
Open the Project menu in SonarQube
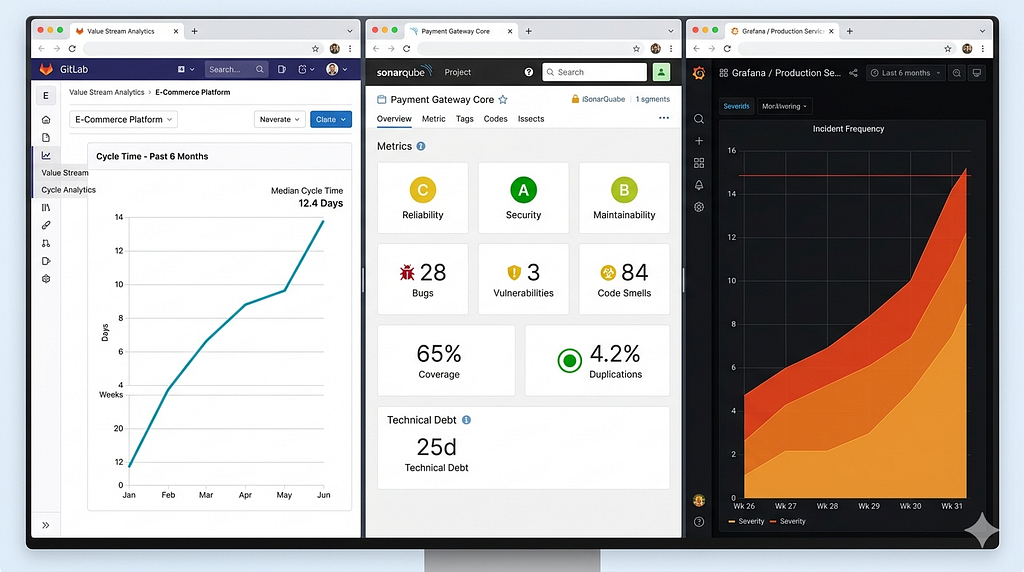click(x=458, y=72)
